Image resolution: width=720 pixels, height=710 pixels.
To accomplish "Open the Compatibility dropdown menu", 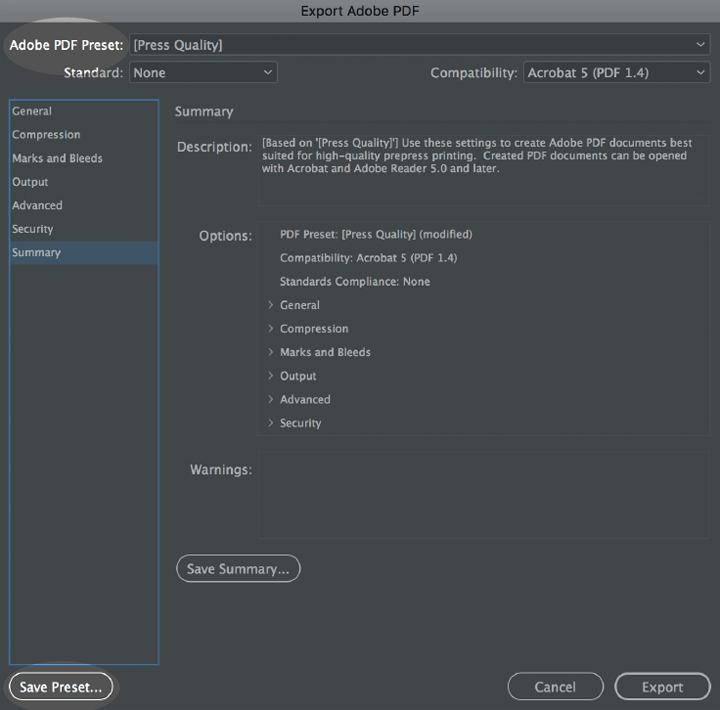I will [616, 73].
